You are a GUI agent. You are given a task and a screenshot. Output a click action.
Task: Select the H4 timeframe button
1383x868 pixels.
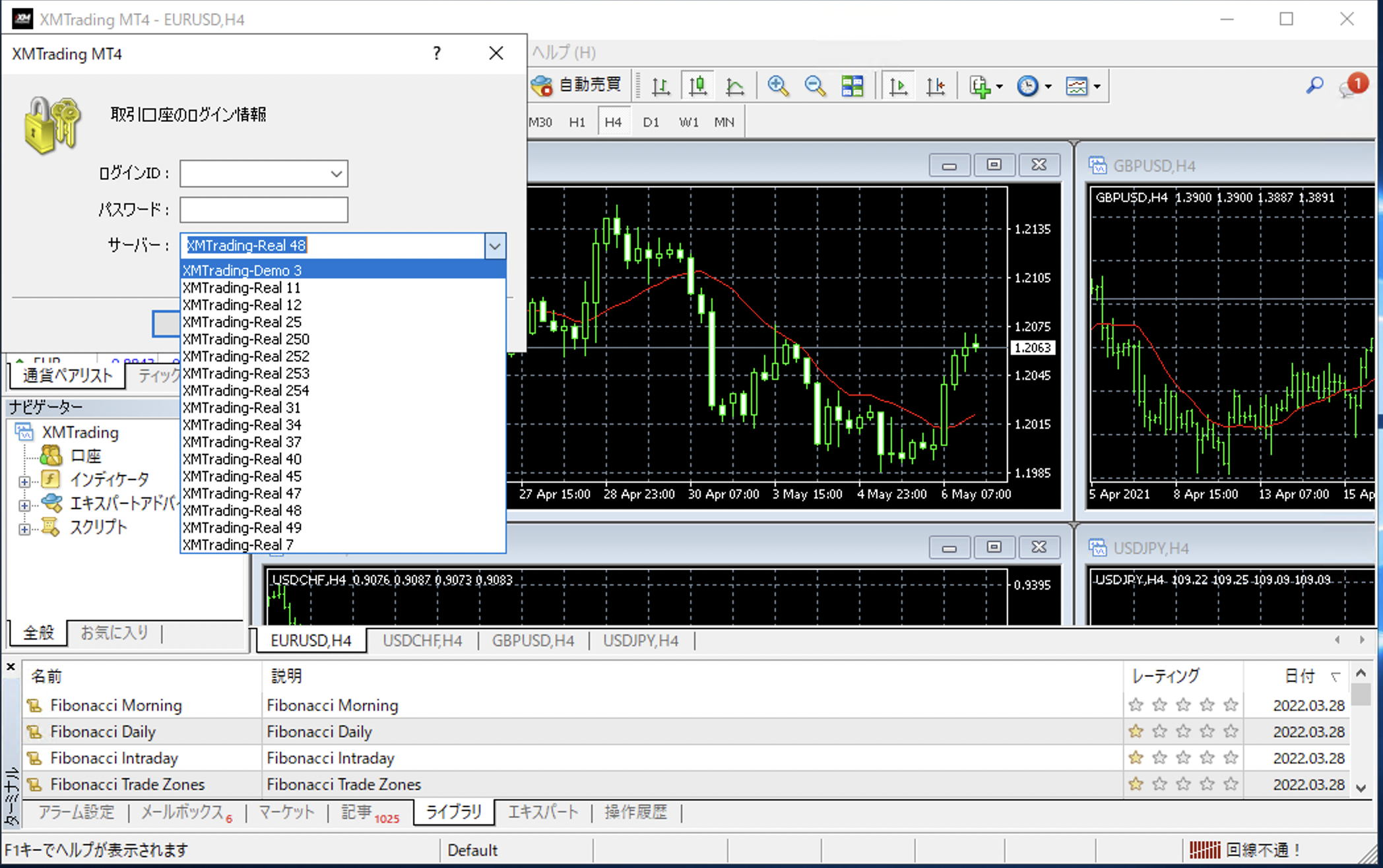click(x=613, y=122)
